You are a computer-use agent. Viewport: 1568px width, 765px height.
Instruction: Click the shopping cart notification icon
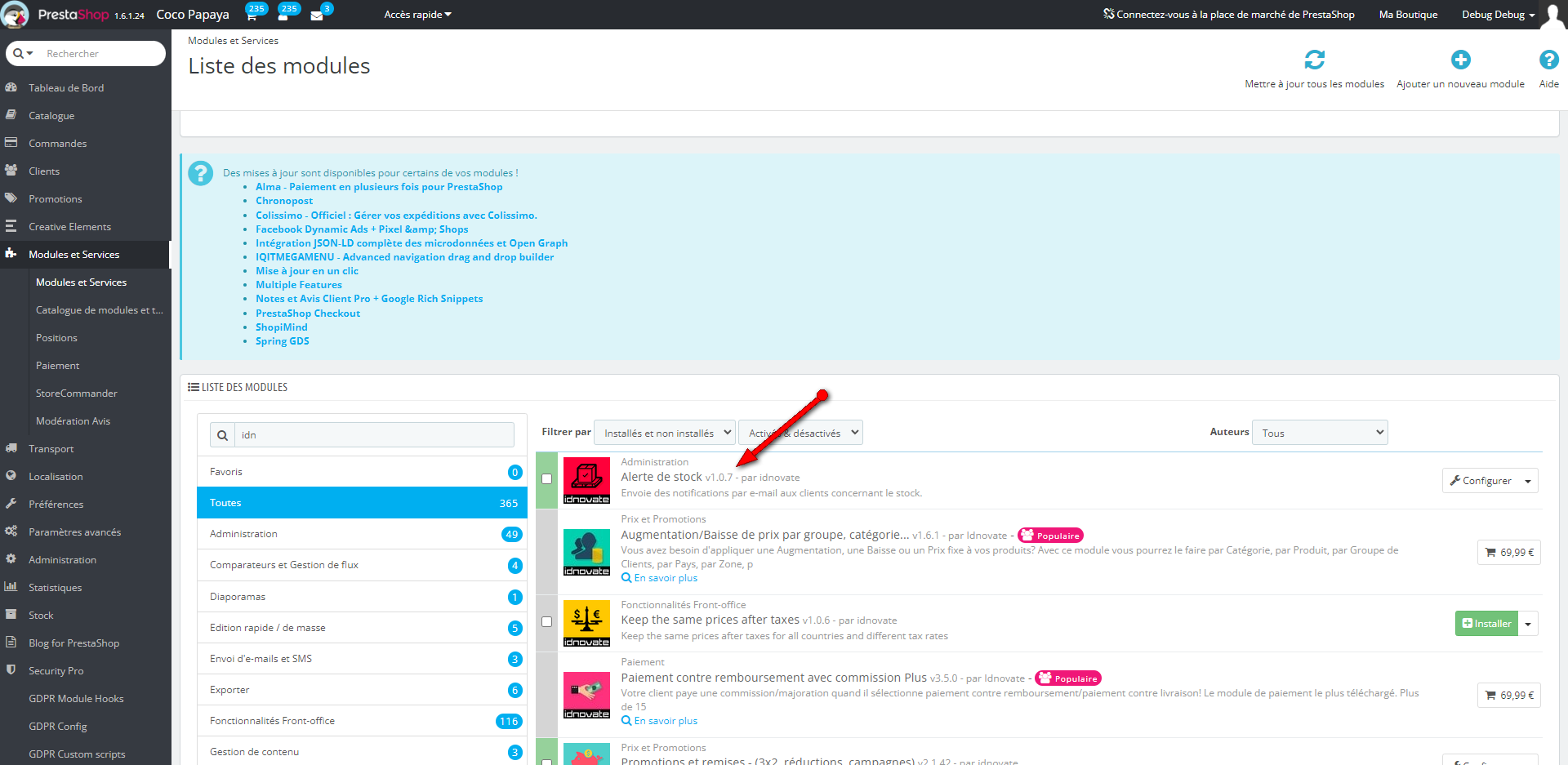[252, 15]
